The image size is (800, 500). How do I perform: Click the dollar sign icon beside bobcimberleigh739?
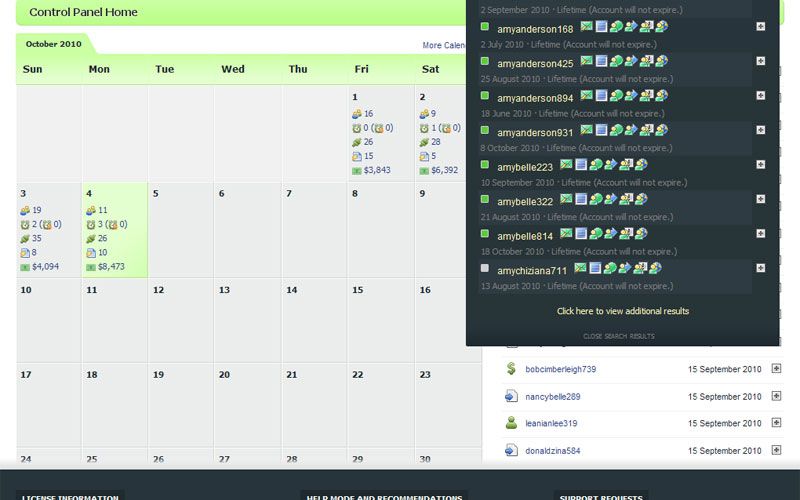[511, 369]
